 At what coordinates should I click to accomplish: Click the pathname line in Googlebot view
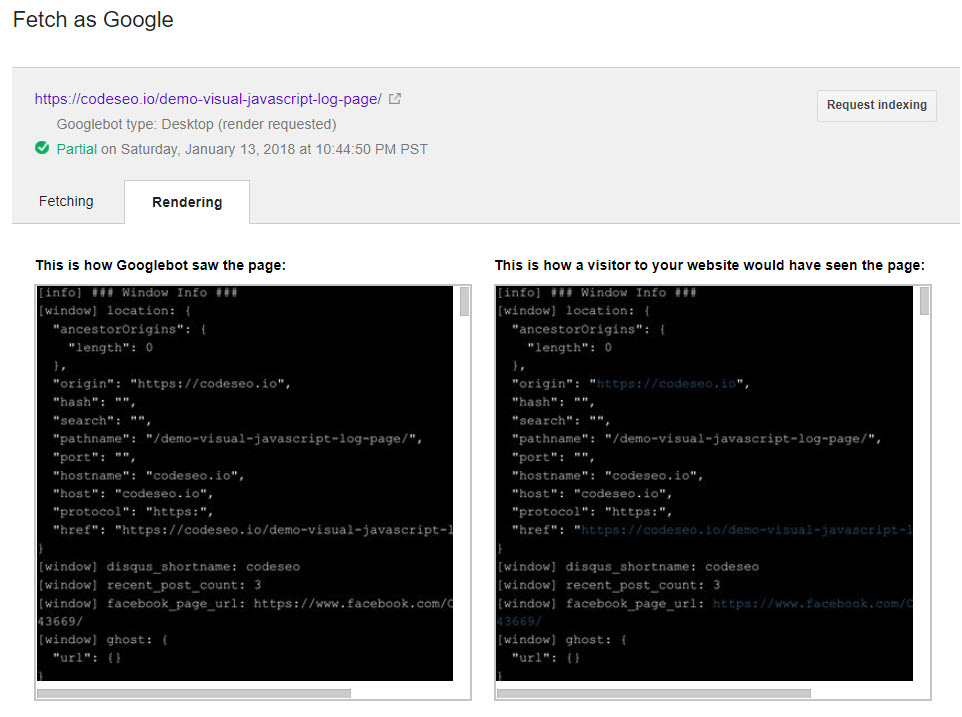[x=237, y=439]
